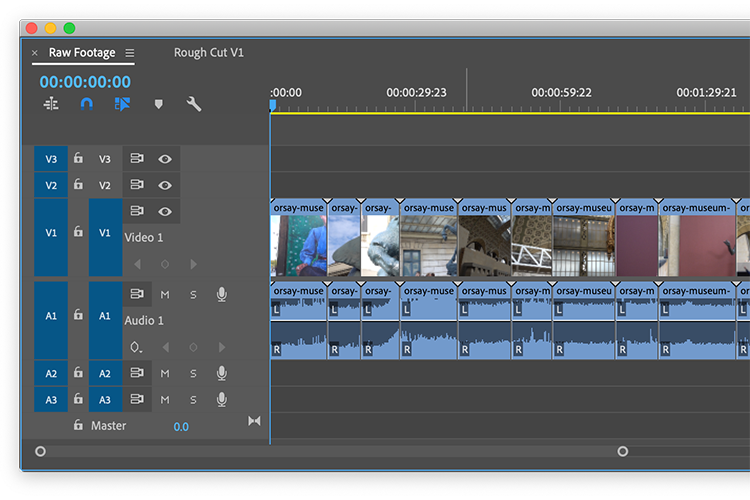Click the nest sequences insert icon
This screenshot has width=750, height=500.
(51, 104)
